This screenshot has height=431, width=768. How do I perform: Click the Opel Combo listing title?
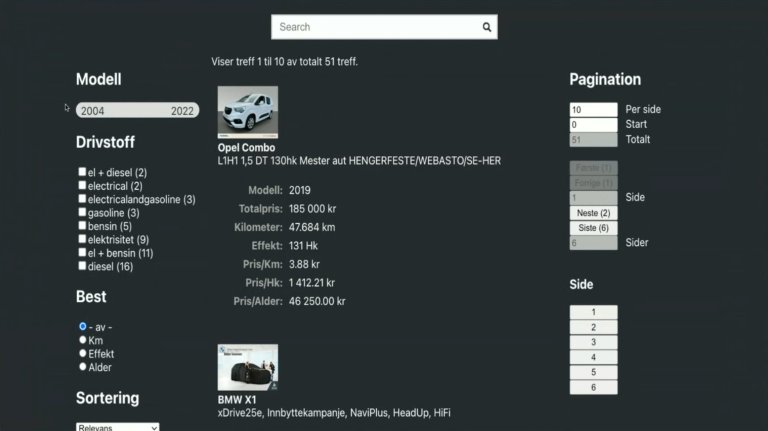[246, 147]
